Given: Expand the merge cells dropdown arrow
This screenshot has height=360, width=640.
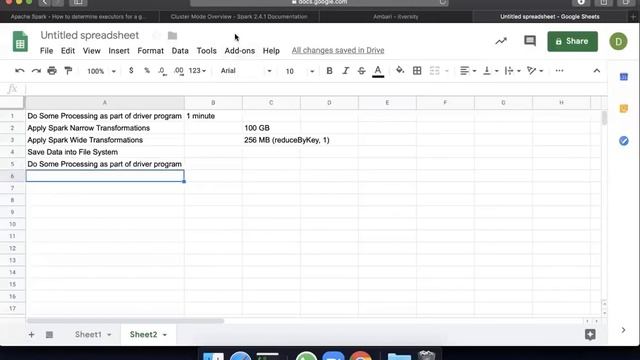Looking at the screenshot, I should click(447, 71).
